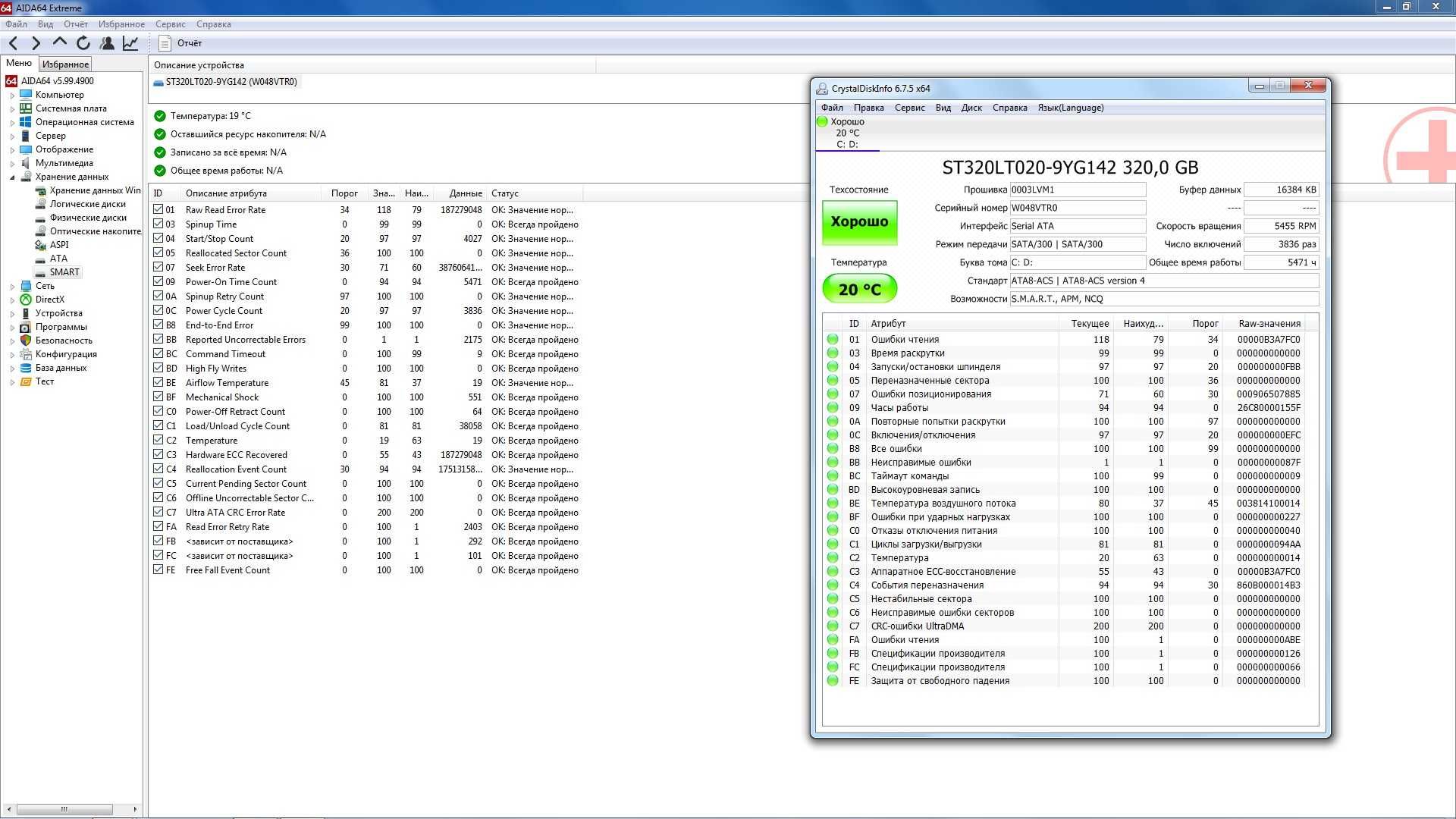Screen dimensions: 1456x819
Task: Open the user profile icon in toolbar
Action: tap(107, 43)
